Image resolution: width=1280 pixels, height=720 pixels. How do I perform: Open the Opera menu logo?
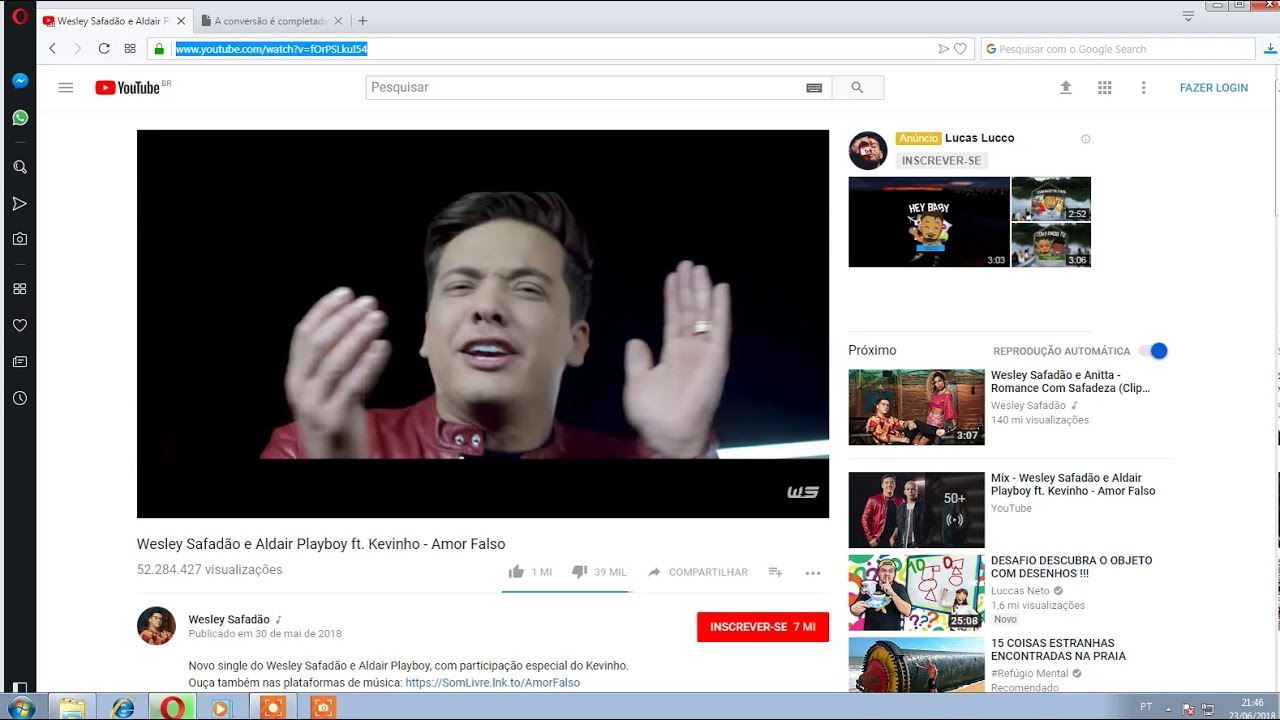coord(20,16)
